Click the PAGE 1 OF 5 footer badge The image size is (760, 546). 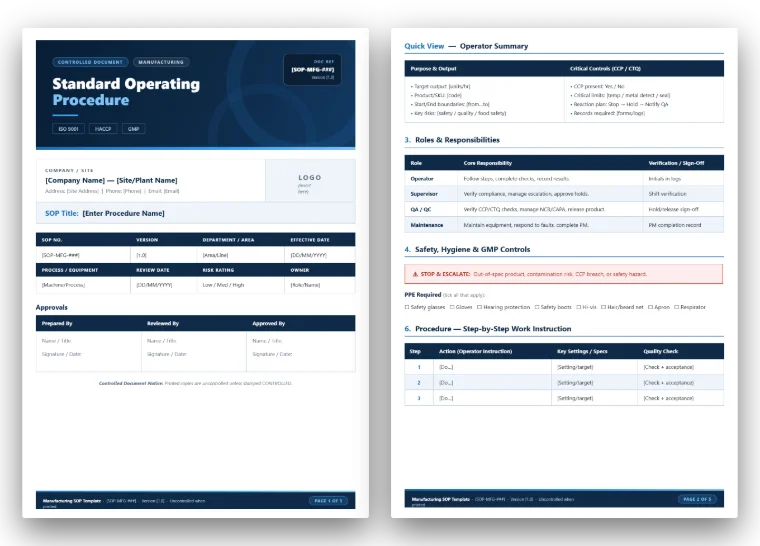coord(328,501)
